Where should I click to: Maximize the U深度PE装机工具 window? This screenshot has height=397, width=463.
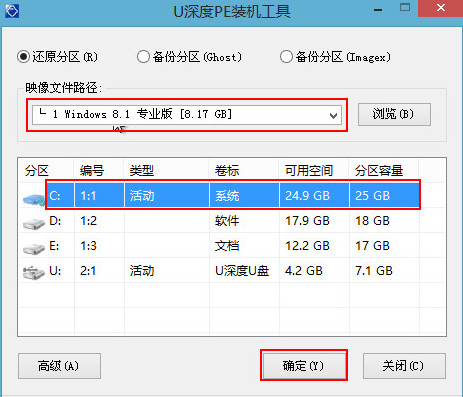coord(405,8)
